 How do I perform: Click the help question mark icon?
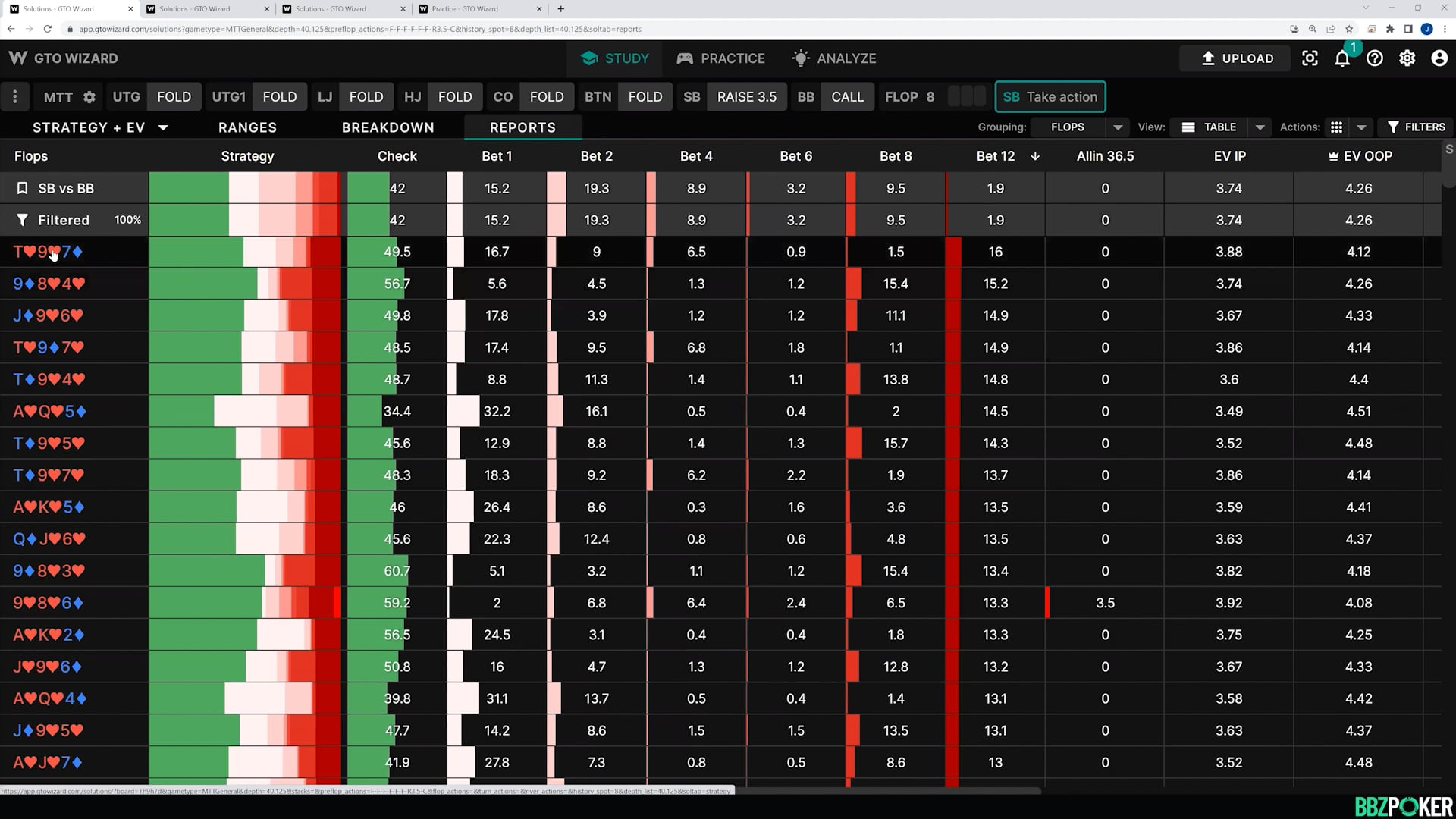(1374, 58)
